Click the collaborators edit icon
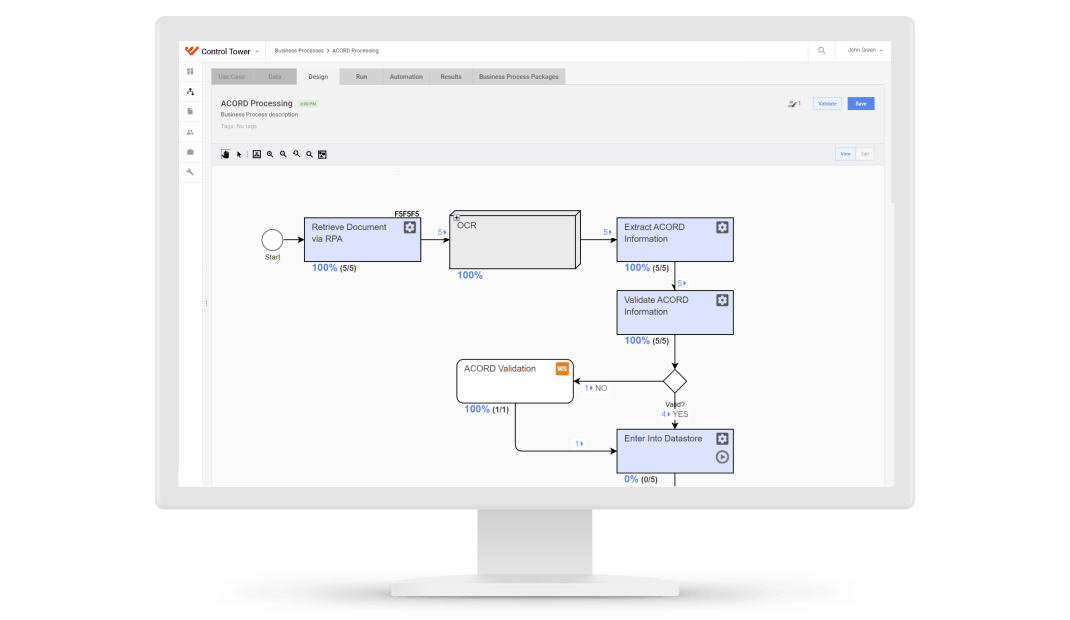Screen dimensions: 1070x620 click(x=794, y=104)
